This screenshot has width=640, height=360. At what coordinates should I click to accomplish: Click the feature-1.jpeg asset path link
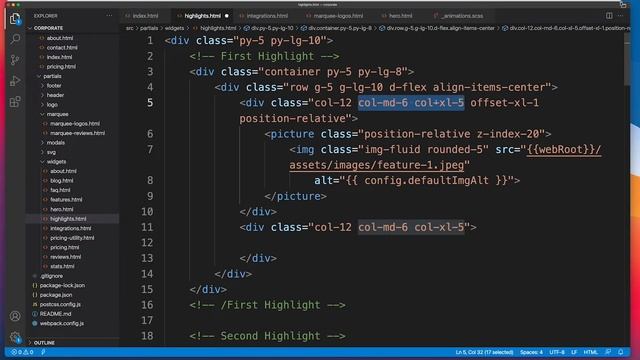click(x=377, y=165)
